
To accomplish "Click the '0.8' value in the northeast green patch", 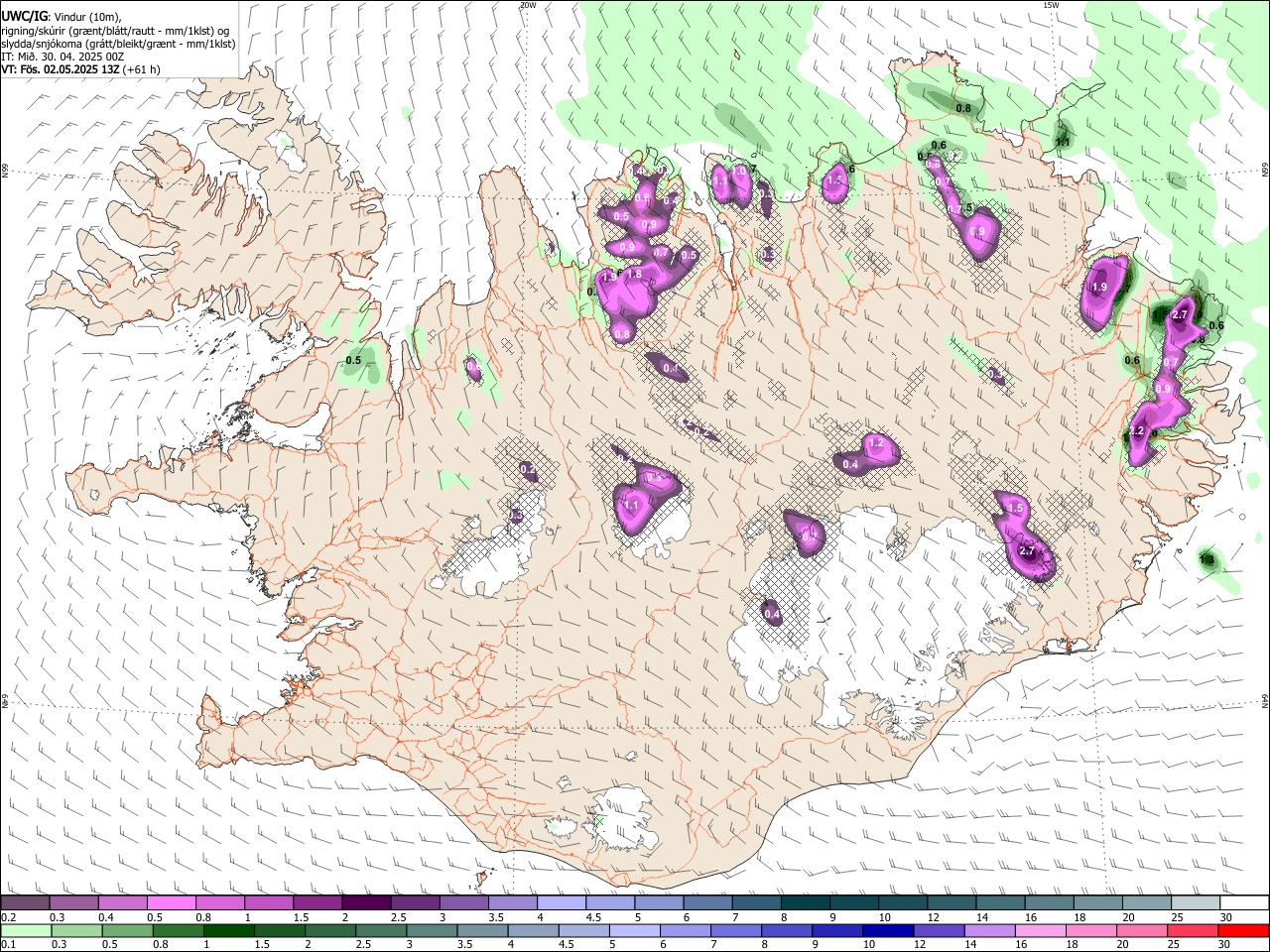I will tap(963, 108).
